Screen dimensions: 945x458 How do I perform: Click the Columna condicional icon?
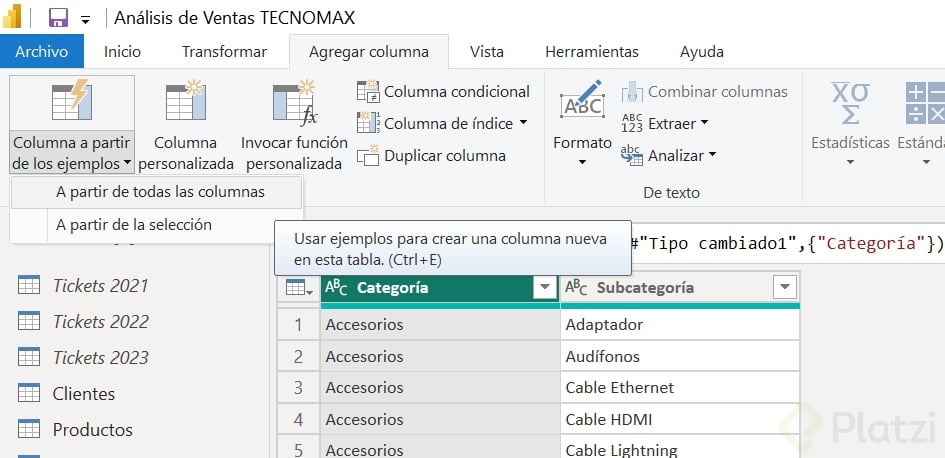(368, 92)
